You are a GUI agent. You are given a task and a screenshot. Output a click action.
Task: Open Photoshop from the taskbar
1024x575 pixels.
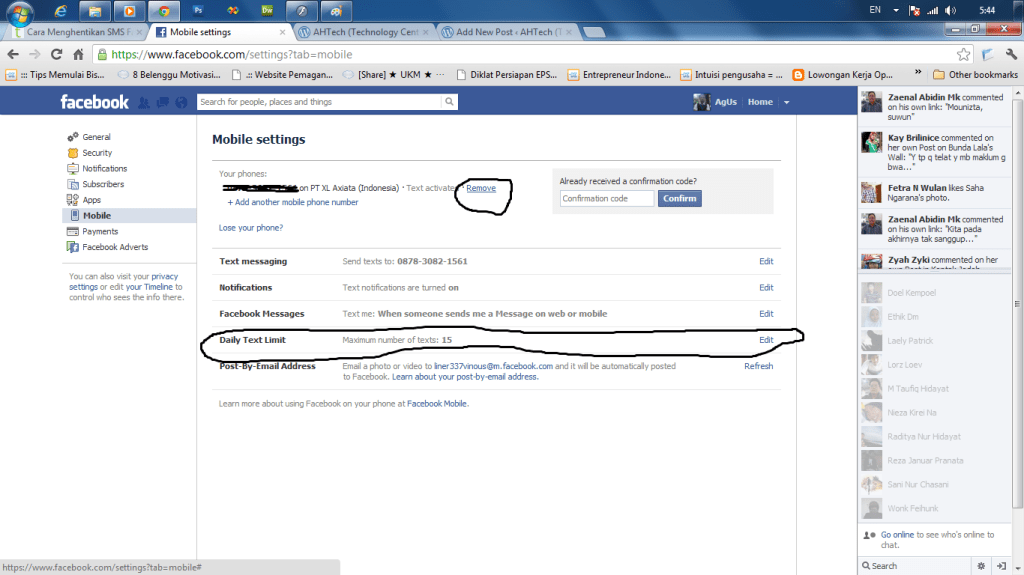tap(199, 11)
